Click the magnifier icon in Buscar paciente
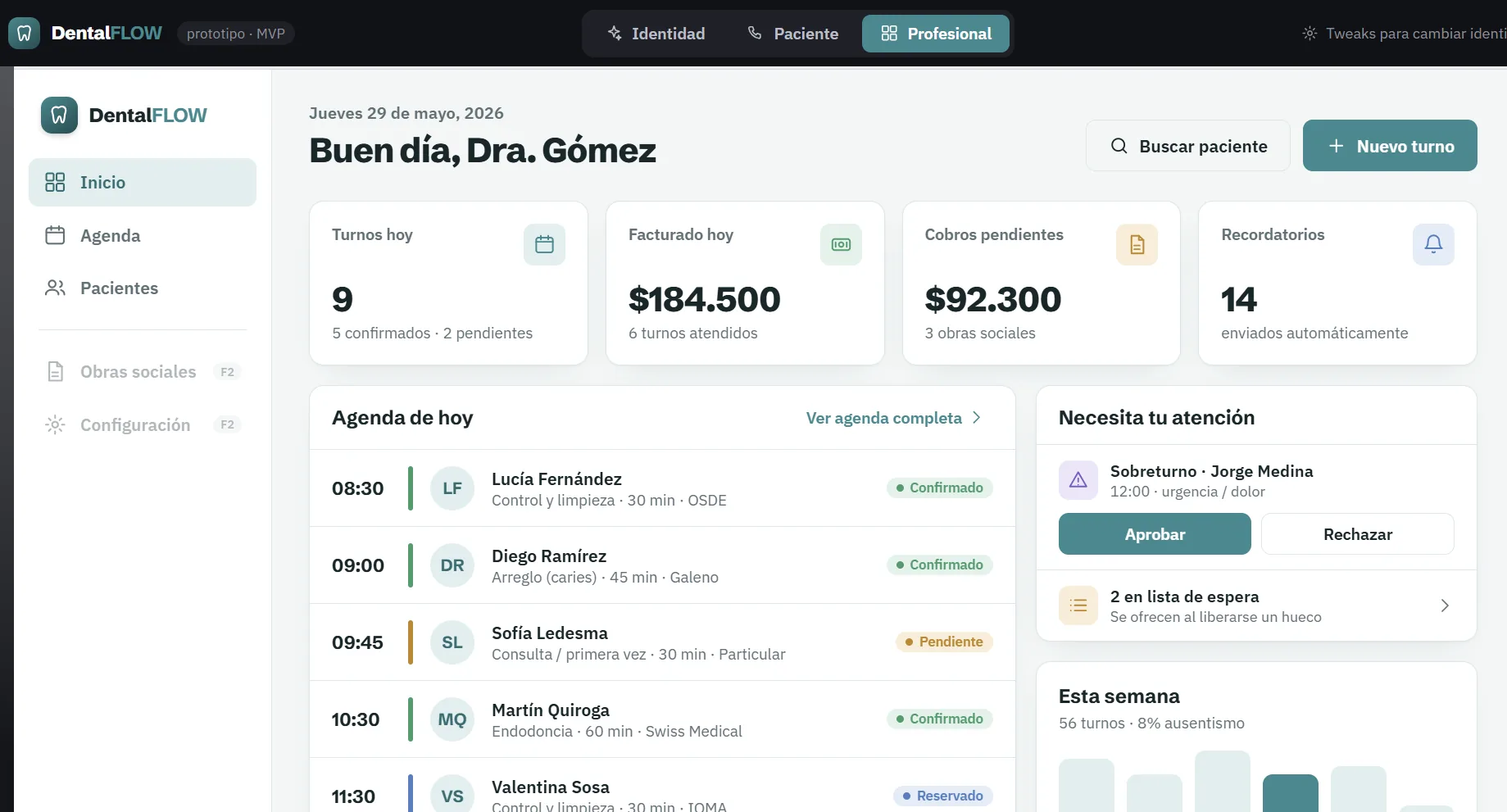The height and width of the screenshot is (812, 1507). pyautogui.click(x=1119, y=146)
